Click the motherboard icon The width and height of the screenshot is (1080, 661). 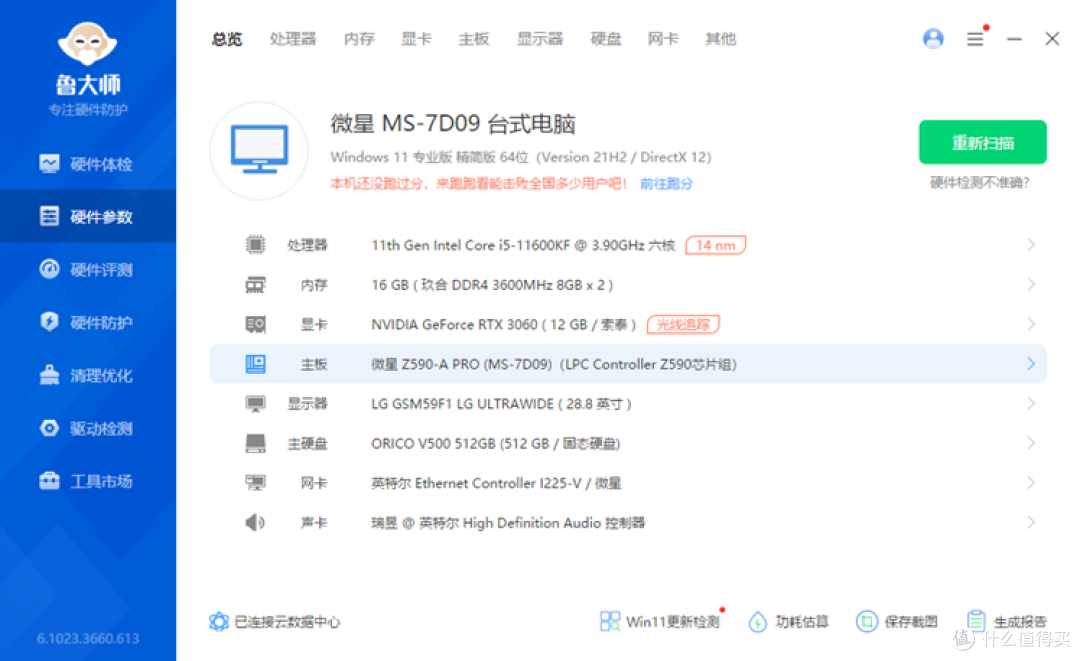[256, 364]
